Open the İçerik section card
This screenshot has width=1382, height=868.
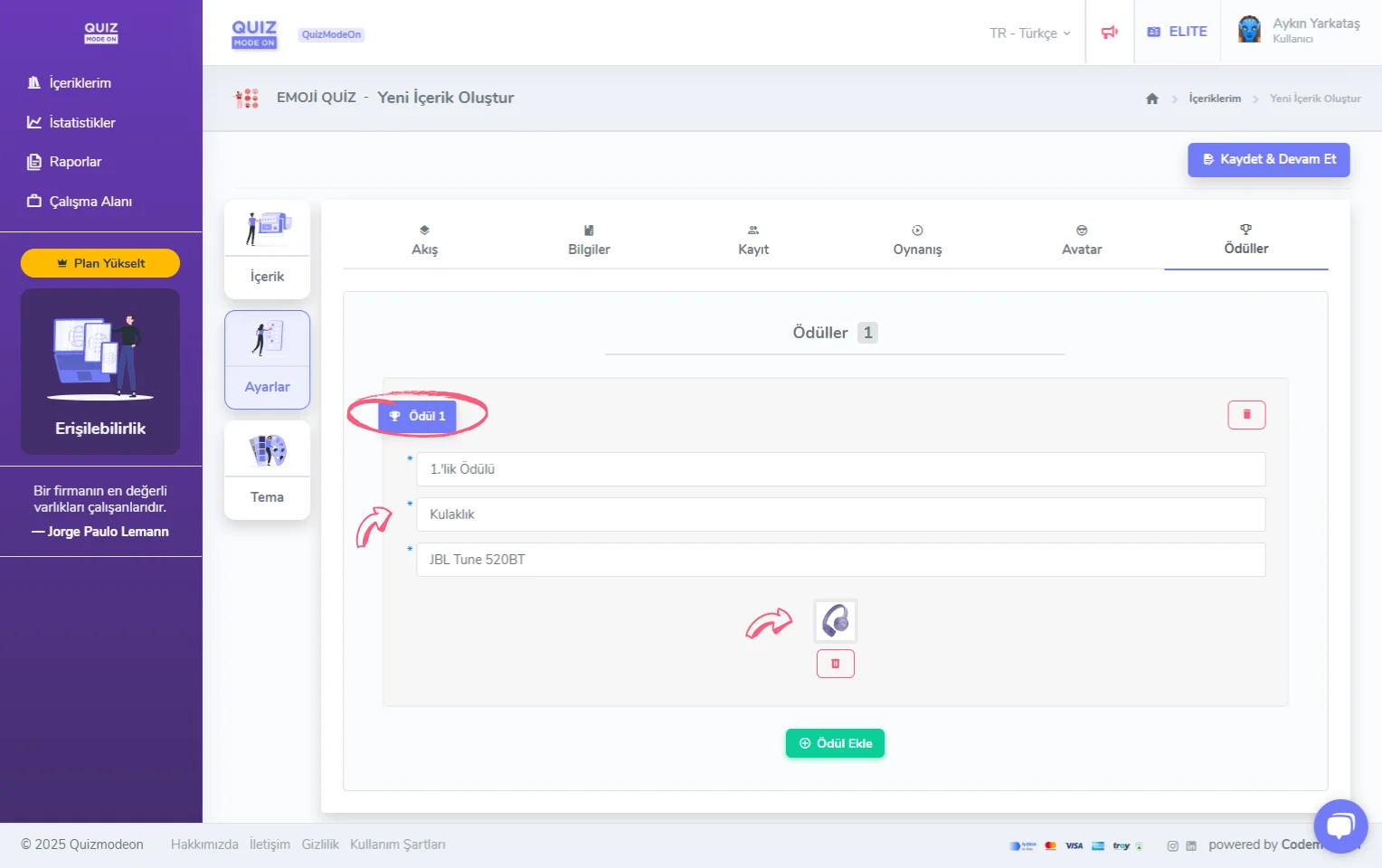pyautogui.click(x=267, y=250)
